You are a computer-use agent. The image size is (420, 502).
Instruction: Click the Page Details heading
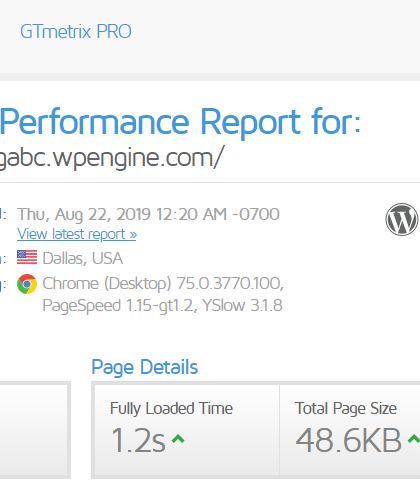145,367
